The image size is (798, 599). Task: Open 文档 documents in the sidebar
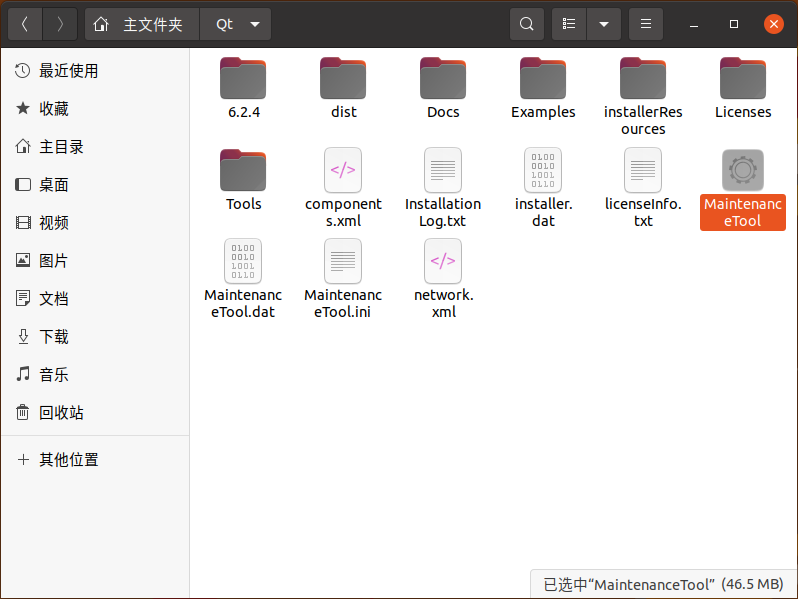point(95,298)
